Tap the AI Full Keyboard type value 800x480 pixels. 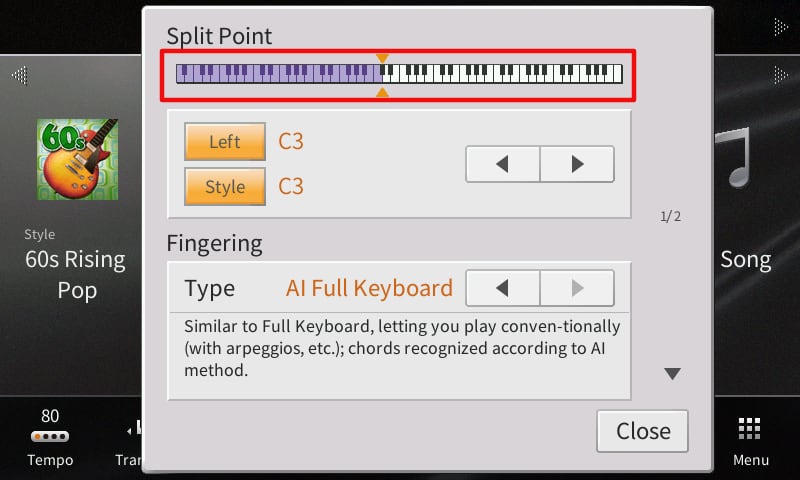(x=369, y=289)
